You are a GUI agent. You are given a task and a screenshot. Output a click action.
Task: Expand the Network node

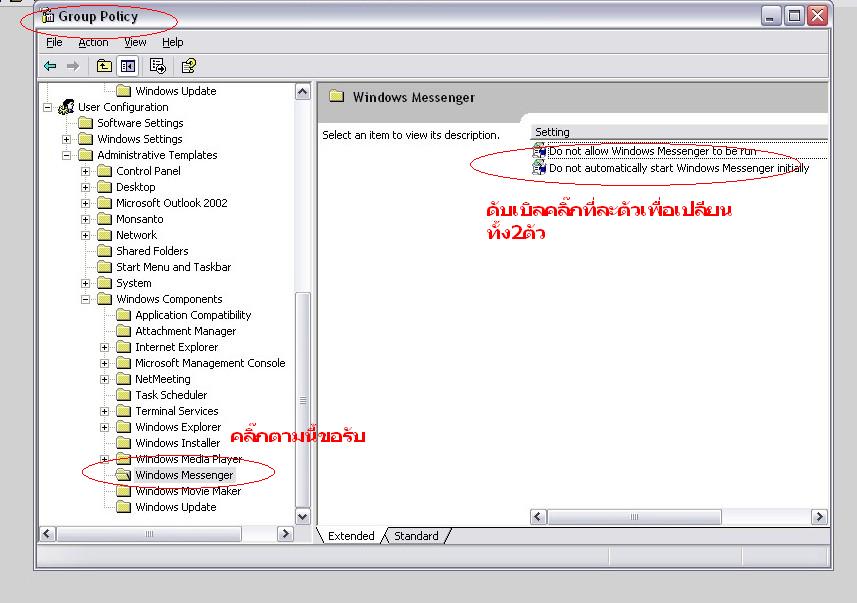(85, 235)
